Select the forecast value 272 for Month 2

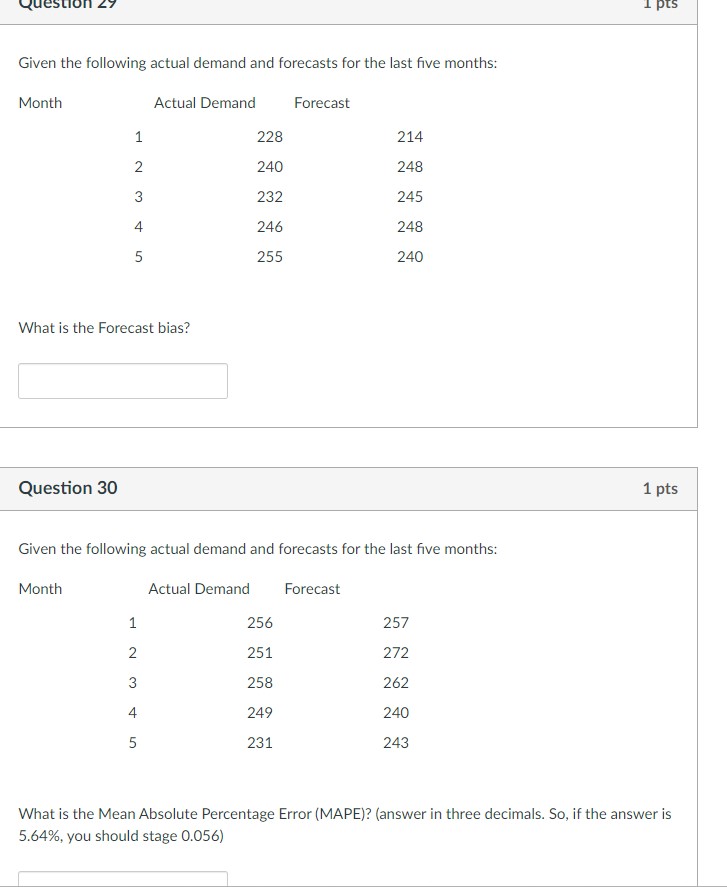click(396, 652)
